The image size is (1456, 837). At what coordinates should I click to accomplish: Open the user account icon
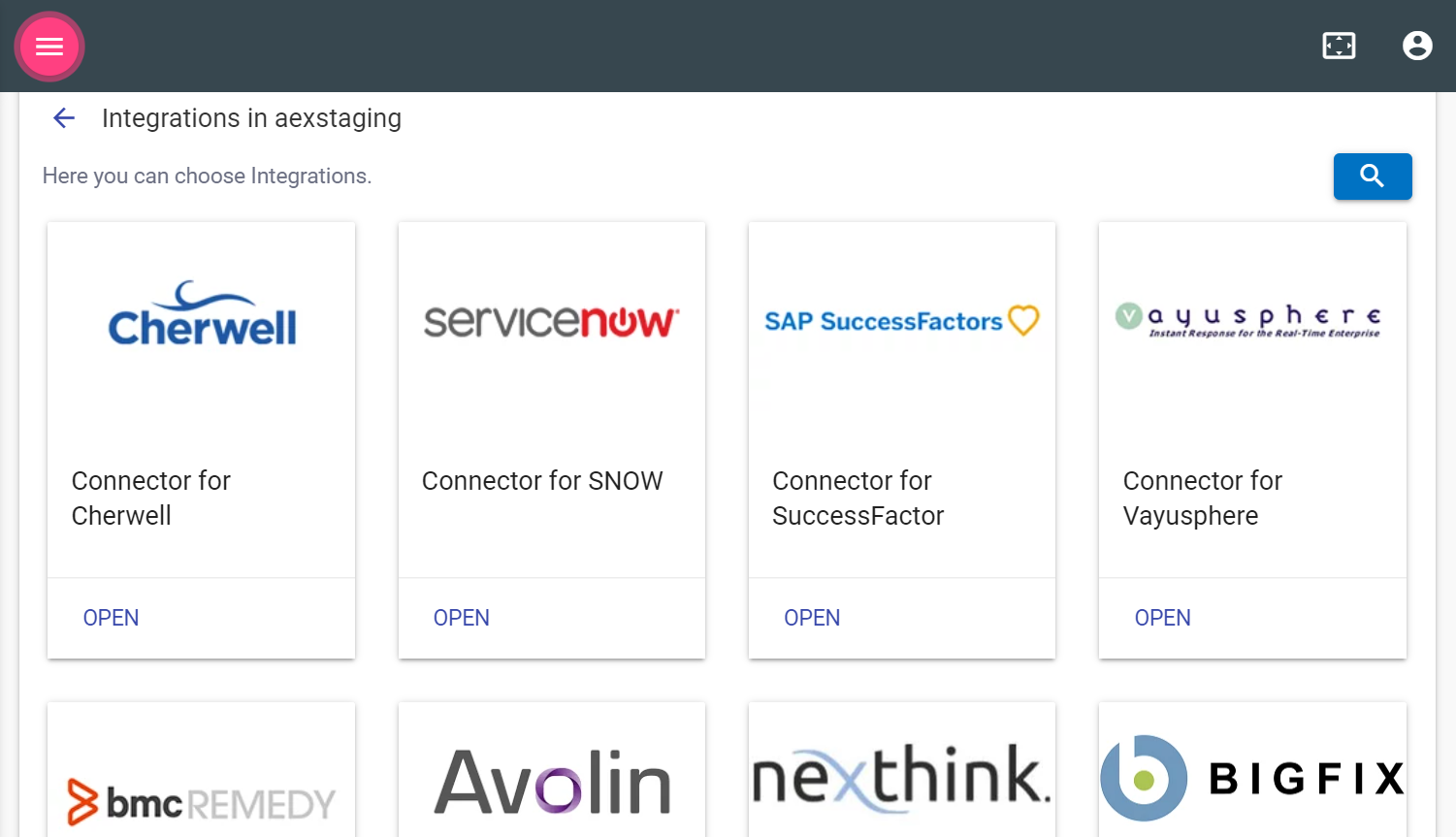point(1417,45)
